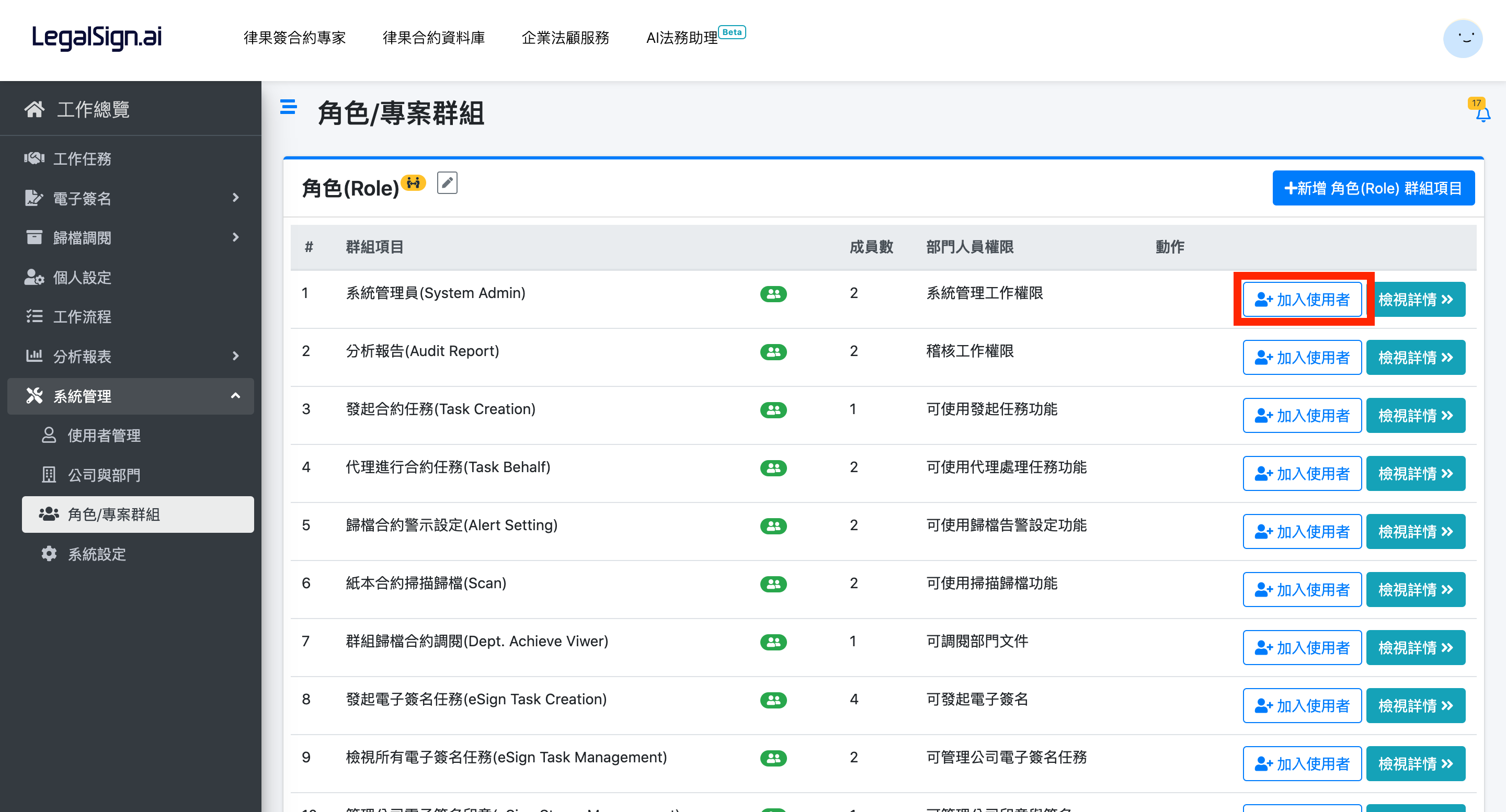Click green members badge for eSign Task Management
Screen dimensions: 1506x812
[773, 758]
